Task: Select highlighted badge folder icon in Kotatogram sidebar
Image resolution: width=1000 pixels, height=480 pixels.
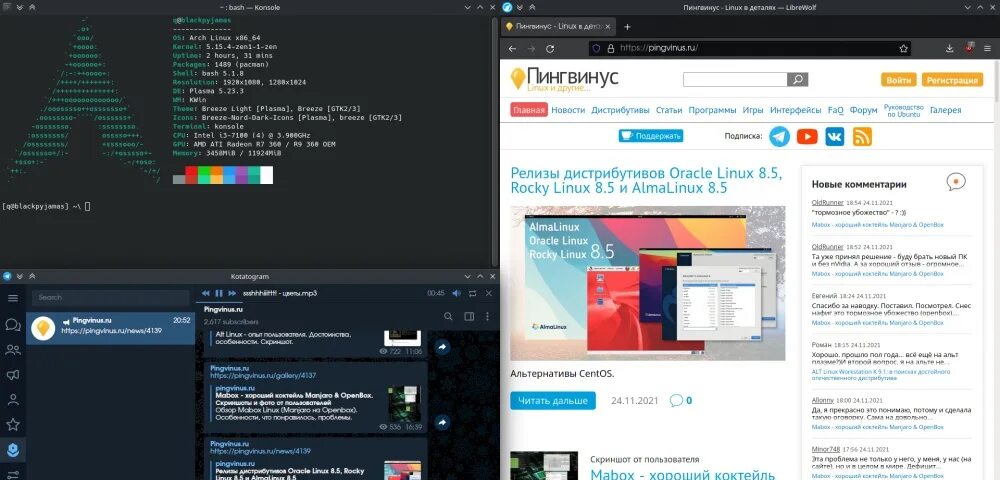Action: tap(12, 450)
